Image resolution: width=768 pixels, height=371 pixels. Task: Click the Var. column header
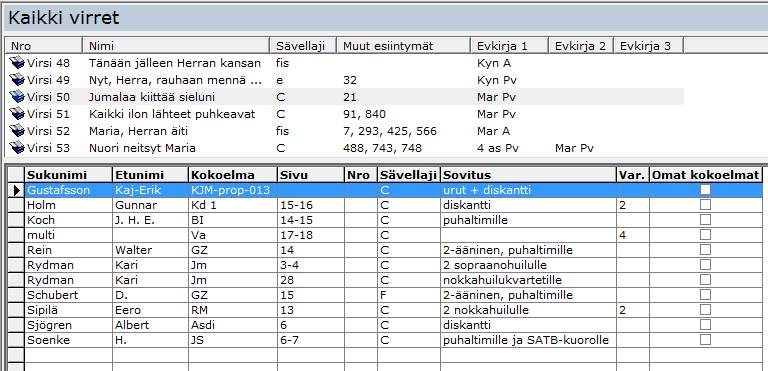click(x=633, y=175)
